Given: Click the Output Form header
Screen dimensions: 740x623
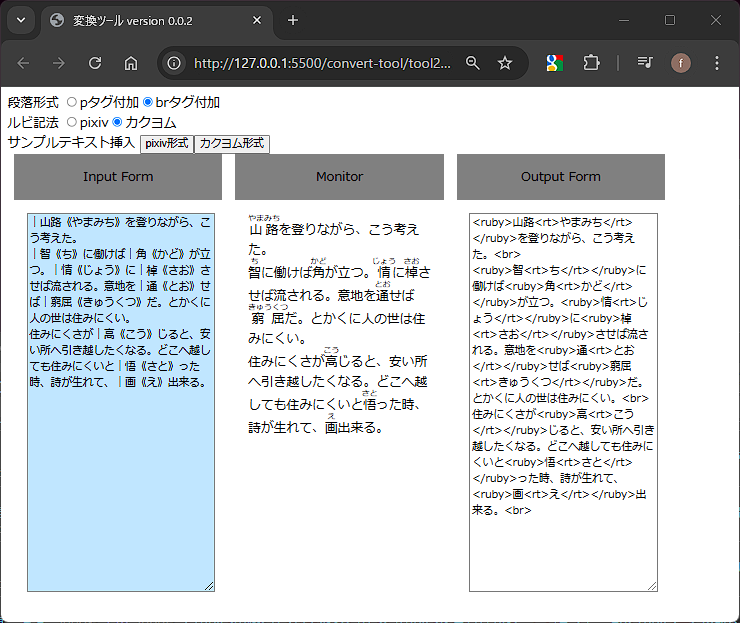Looking at the screenshot, I should pyautogui.click(x=561, y=177).
